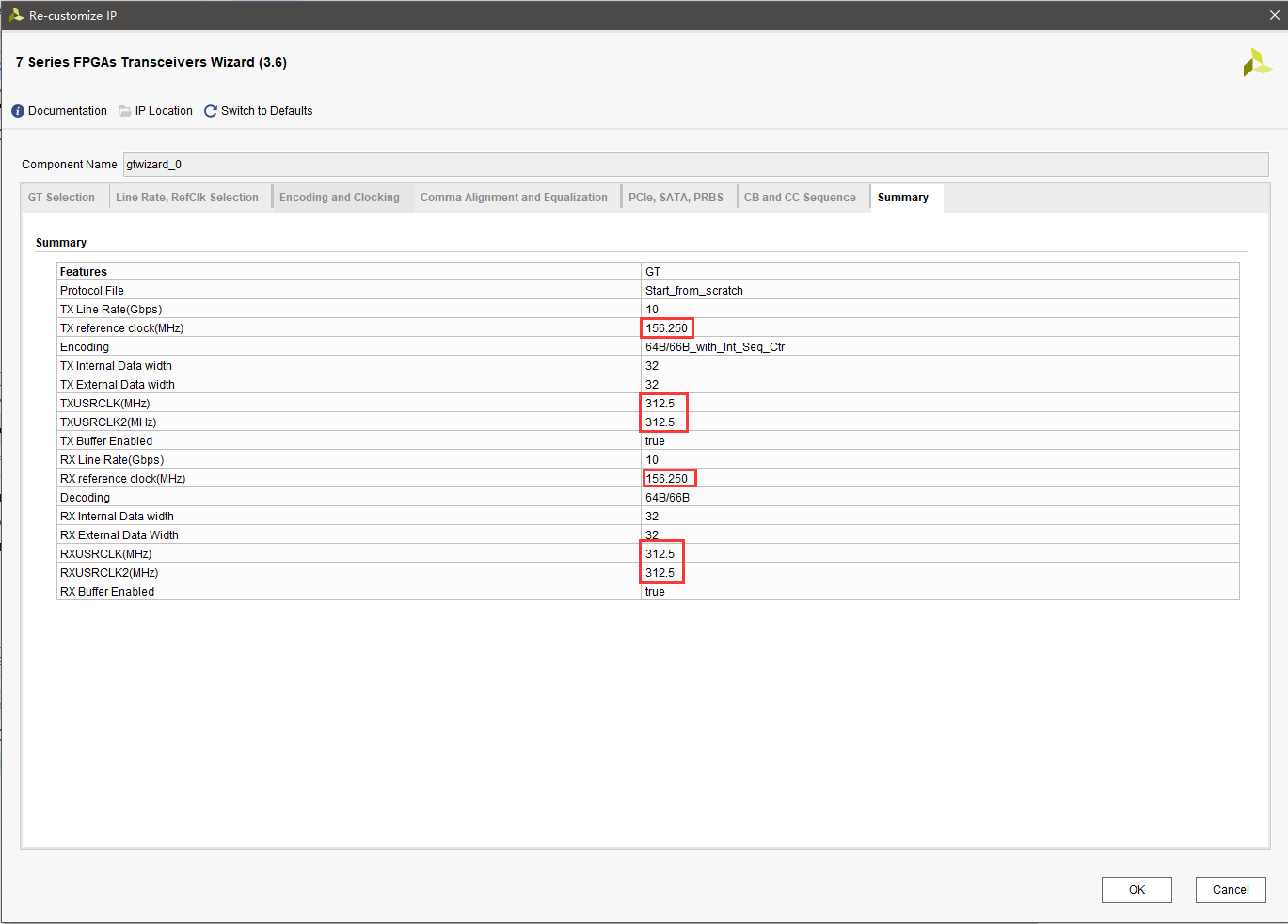Click the Decoding 64B/66B value
1288x924 pixels.
667,498
